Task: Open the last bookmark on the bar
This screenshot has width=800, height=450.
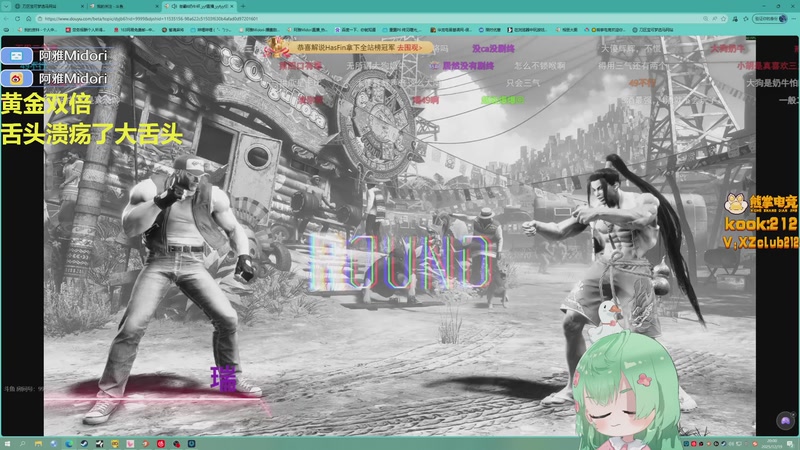Action: pos(653,30)
